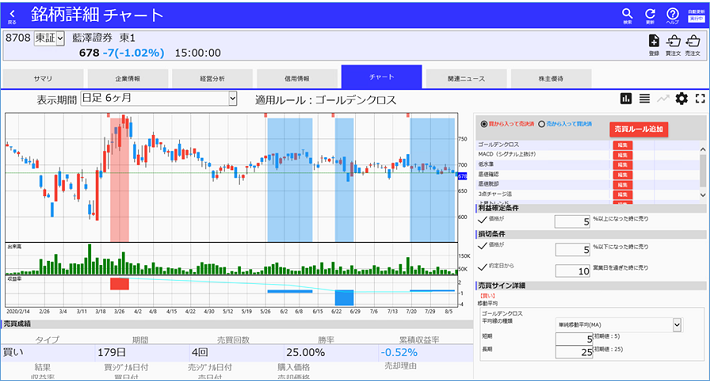
Task: Open the 東証 market dropdown
Action: pyautogui.click(x=49, y=38)
